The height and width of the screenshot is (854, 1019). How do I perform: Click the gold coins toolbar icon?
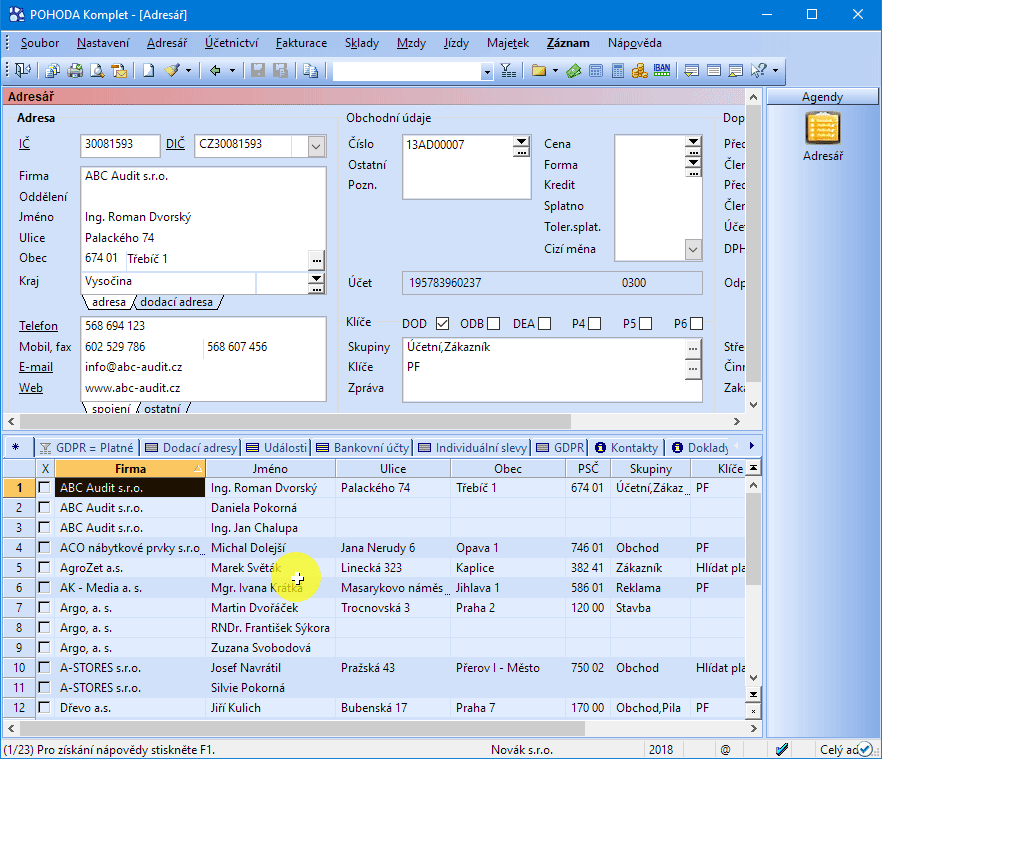coord(639,70)
